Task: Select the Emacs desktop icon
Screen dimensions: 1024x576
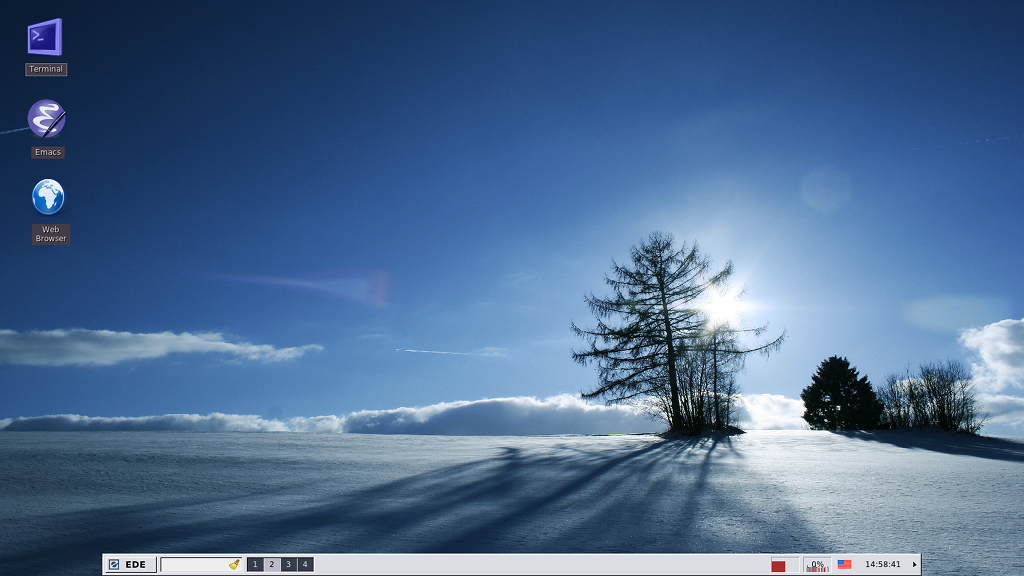Action: (46, 119)
